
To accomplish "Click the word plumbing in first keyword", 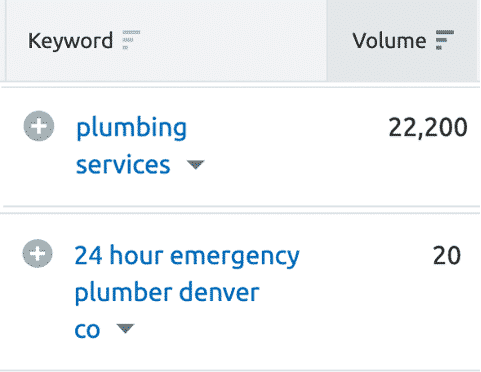I will click(132, 128).
